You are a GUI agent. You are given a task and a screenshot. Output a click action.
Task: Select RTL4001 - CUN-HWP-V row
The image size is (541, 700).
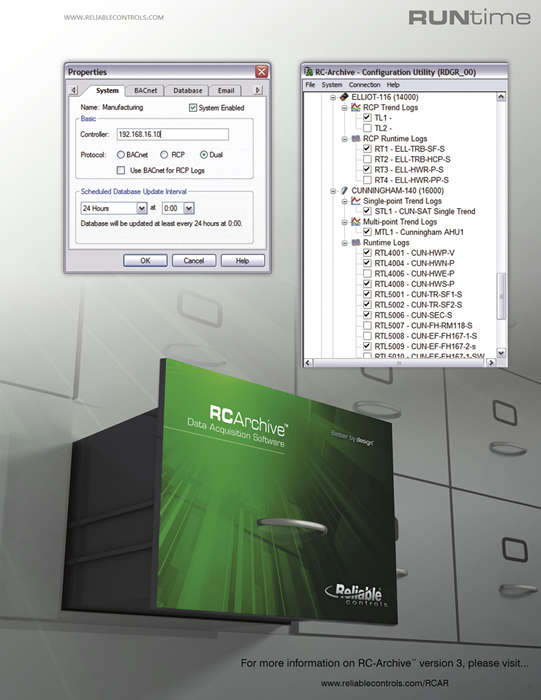click(x=414, y=253)
